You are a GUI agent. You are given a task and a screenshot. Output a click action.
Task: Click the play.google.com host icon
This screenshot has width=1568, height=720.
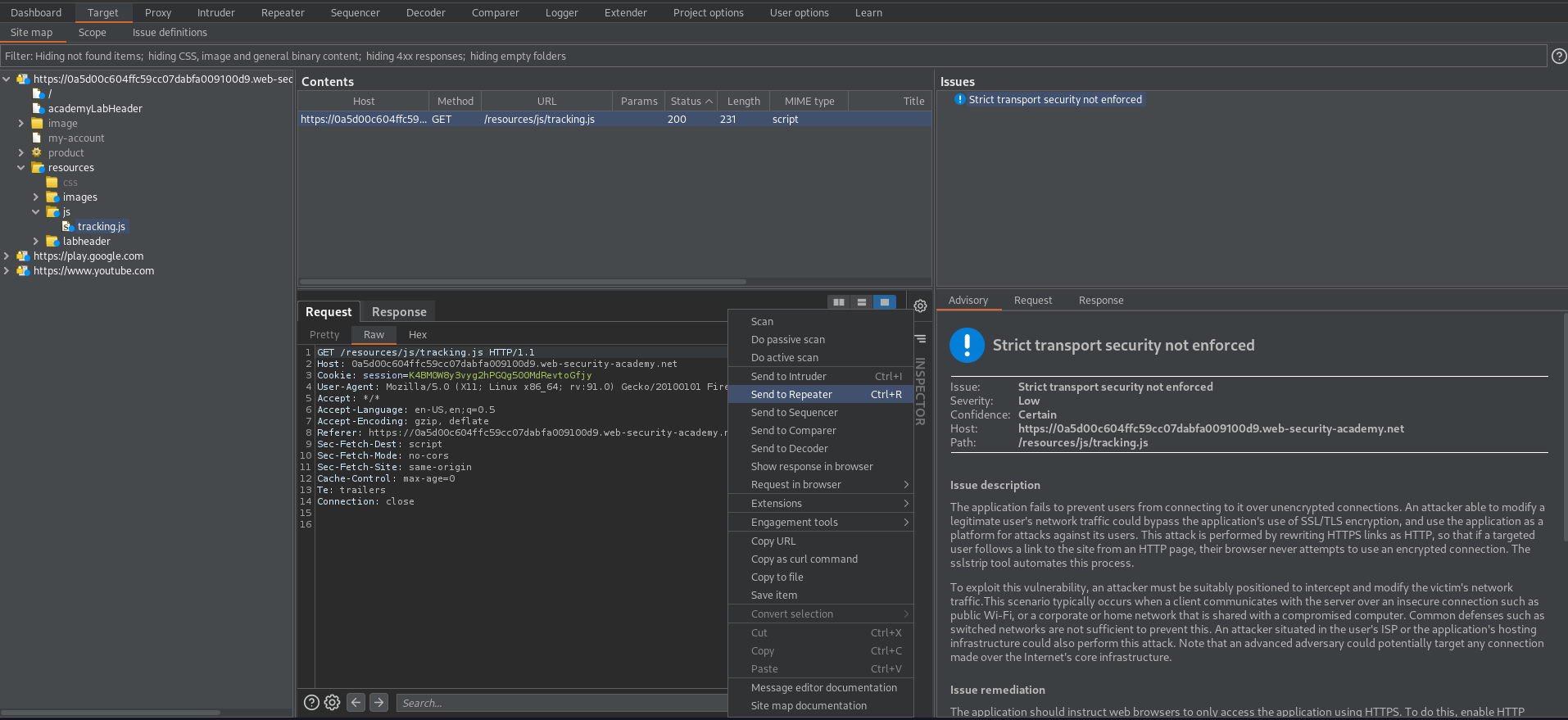pos(23,256)
